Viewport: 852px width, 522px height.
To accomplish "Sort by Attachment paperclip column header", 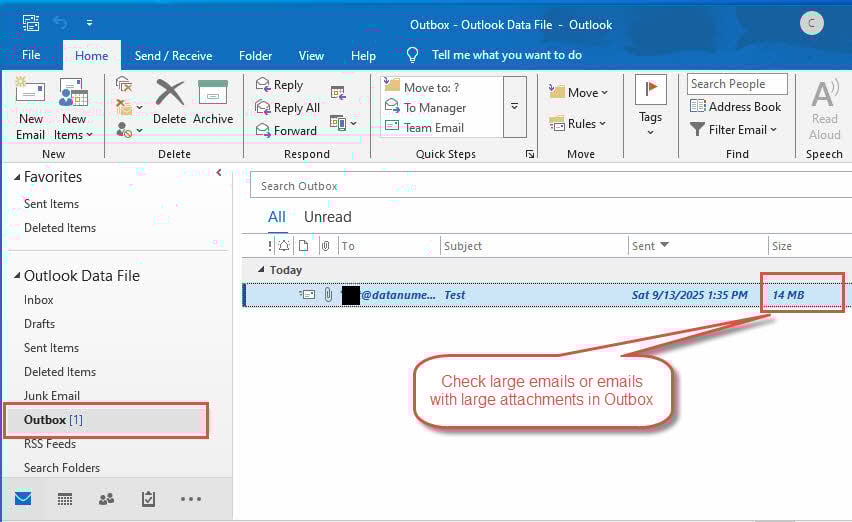I will 325,246.
